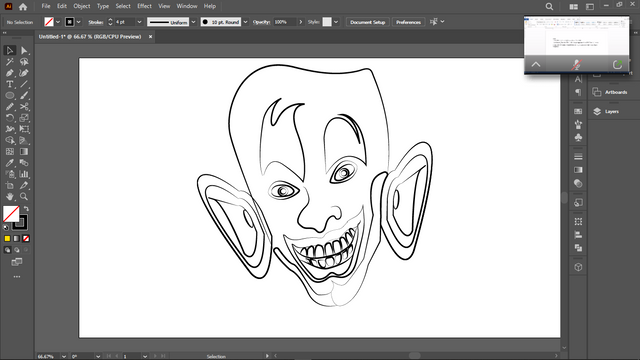Open the Symbols panel club icon
Screen dimensions: 640x360
click(578, 138)
